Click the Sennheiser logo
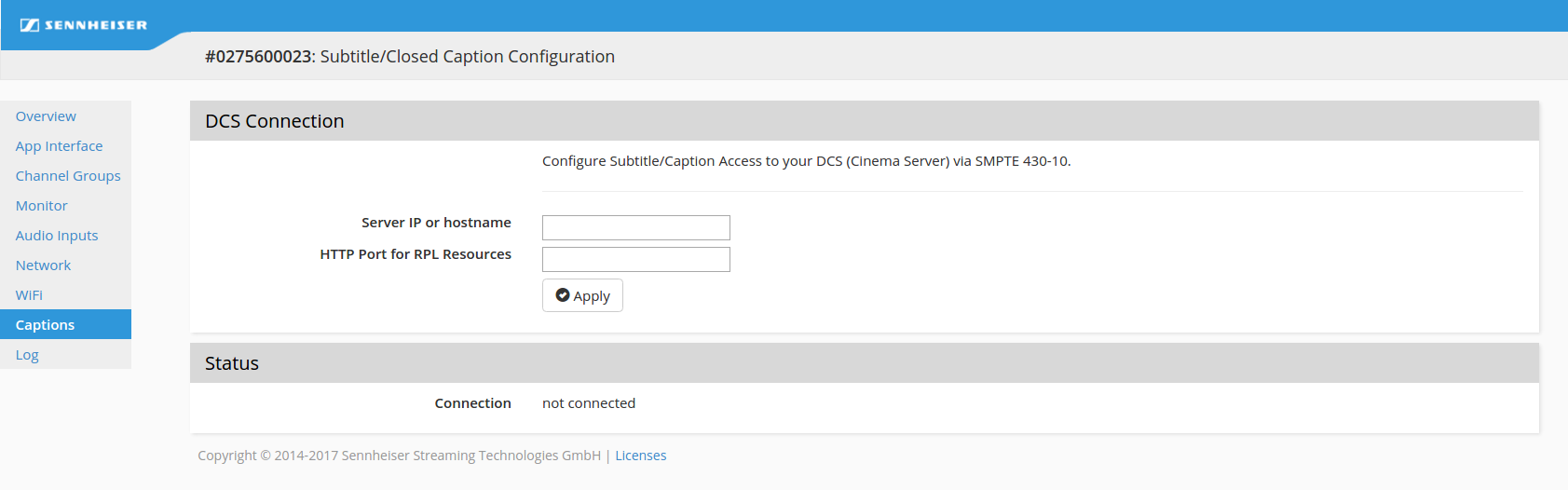This screenshot has height=490, width=1568. pos(84,25)
